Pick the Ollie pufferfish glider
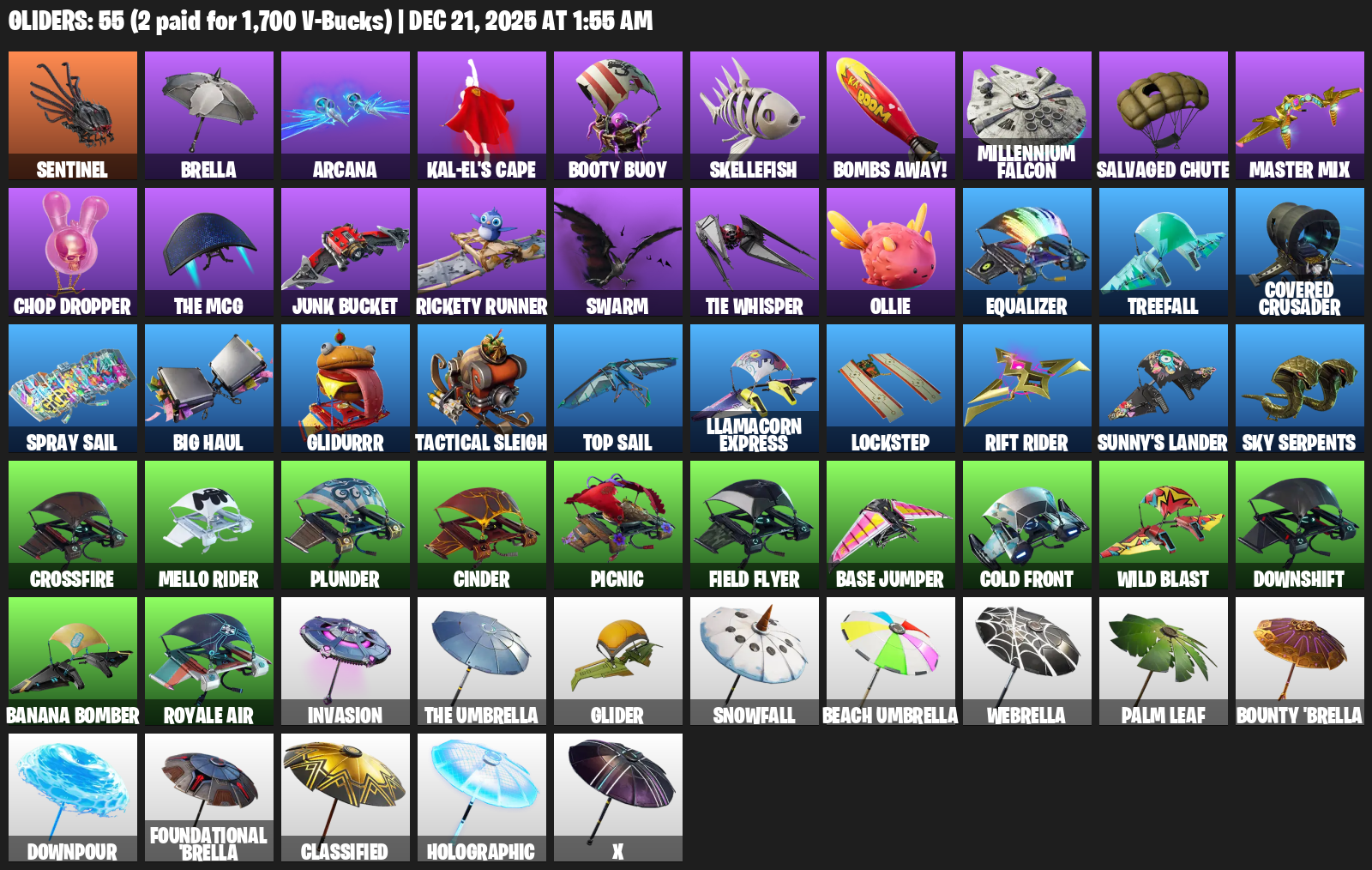1372x870 pixels. click(x=891, y=252)
